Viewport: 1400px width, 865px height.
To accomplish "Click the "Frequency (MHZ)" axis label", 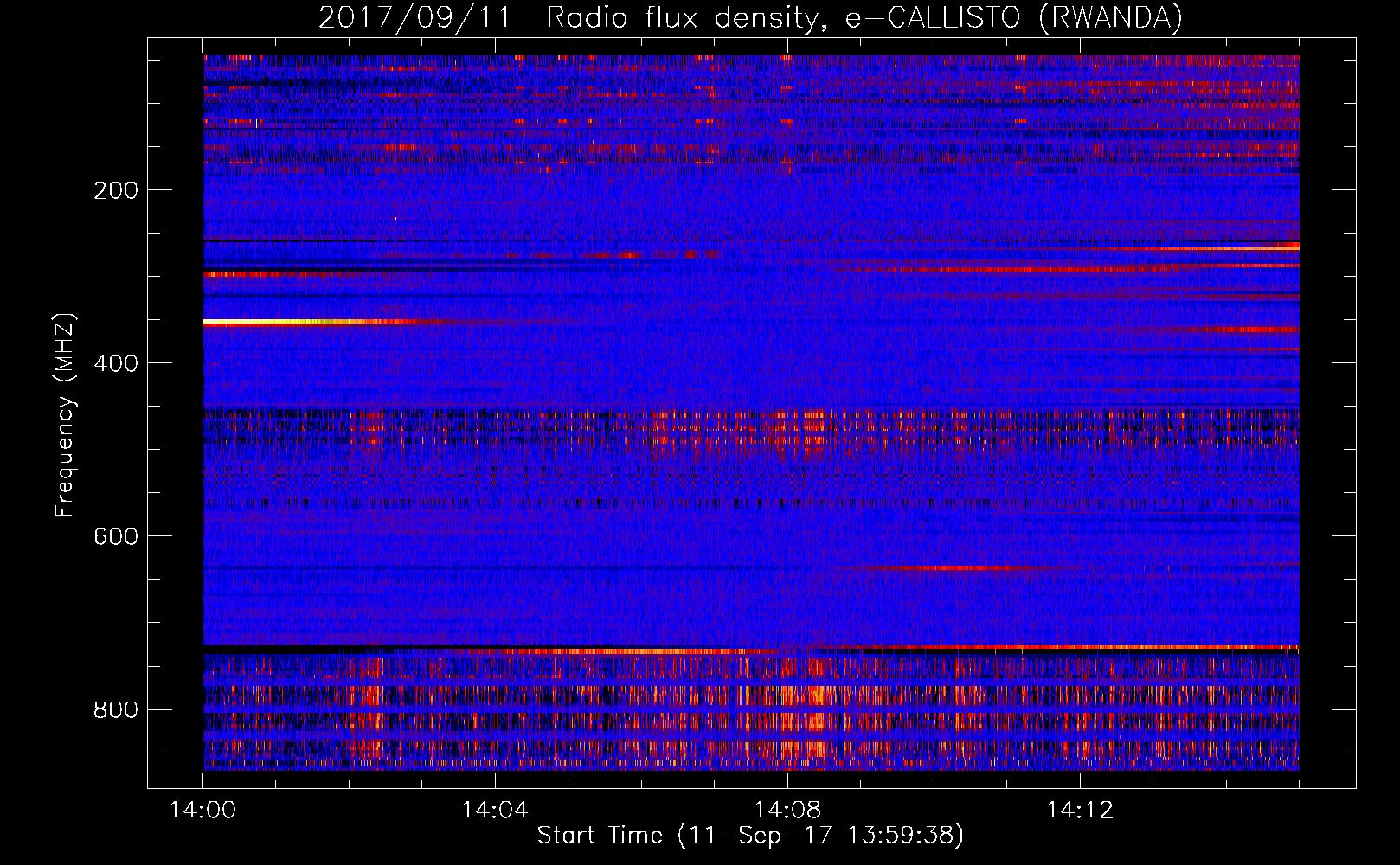I will (65, 415).
